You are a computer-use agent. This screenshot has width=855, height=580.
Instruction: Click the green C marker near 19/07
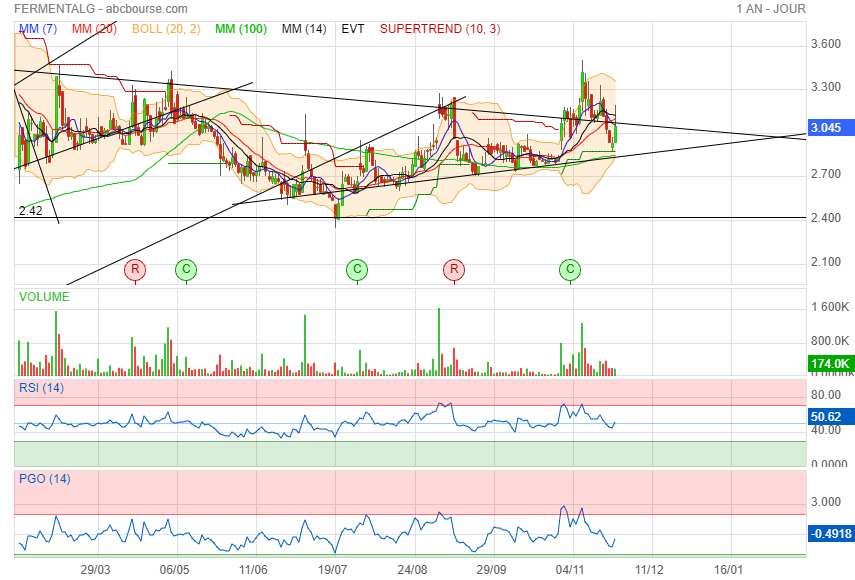[x=357, y=269]
